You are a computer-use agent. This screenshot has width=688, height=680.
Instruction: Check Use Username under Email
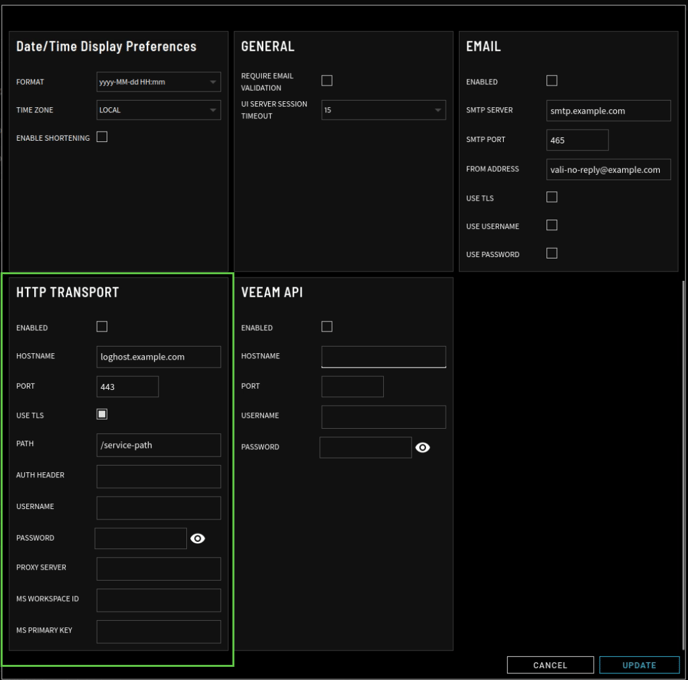click(552, 225)
